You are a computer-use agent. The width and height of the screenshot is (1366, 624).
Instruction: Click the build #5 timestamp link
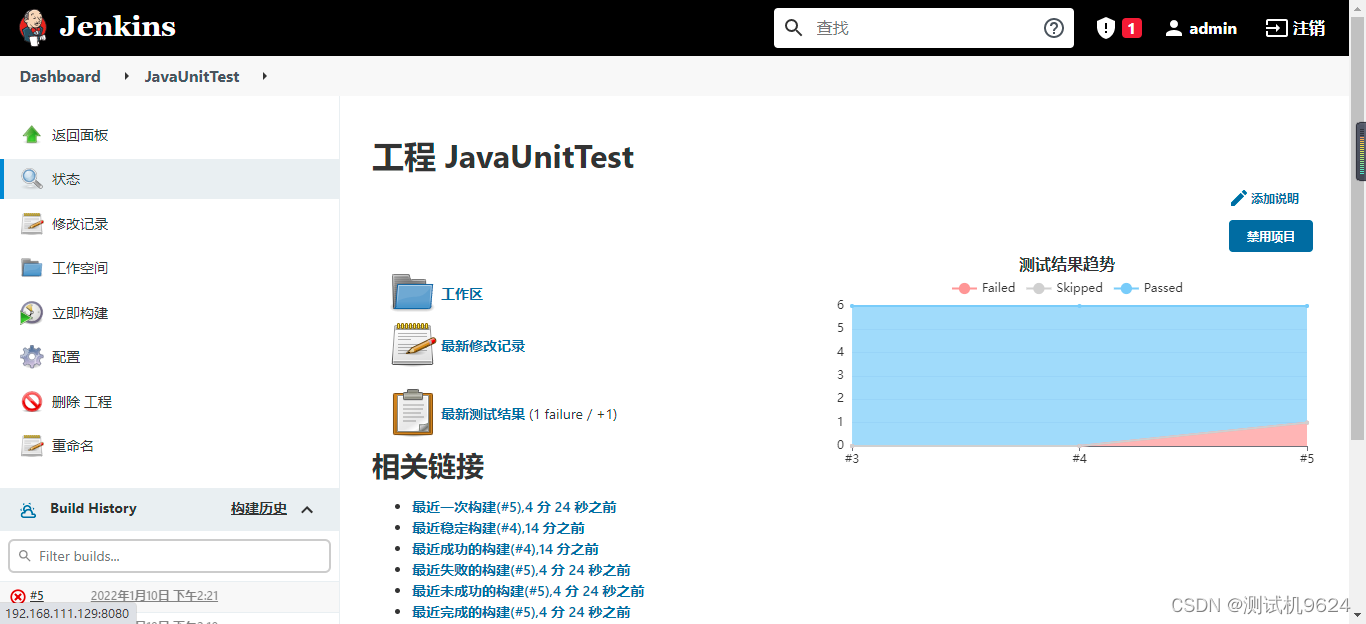(x=155, y=596)
